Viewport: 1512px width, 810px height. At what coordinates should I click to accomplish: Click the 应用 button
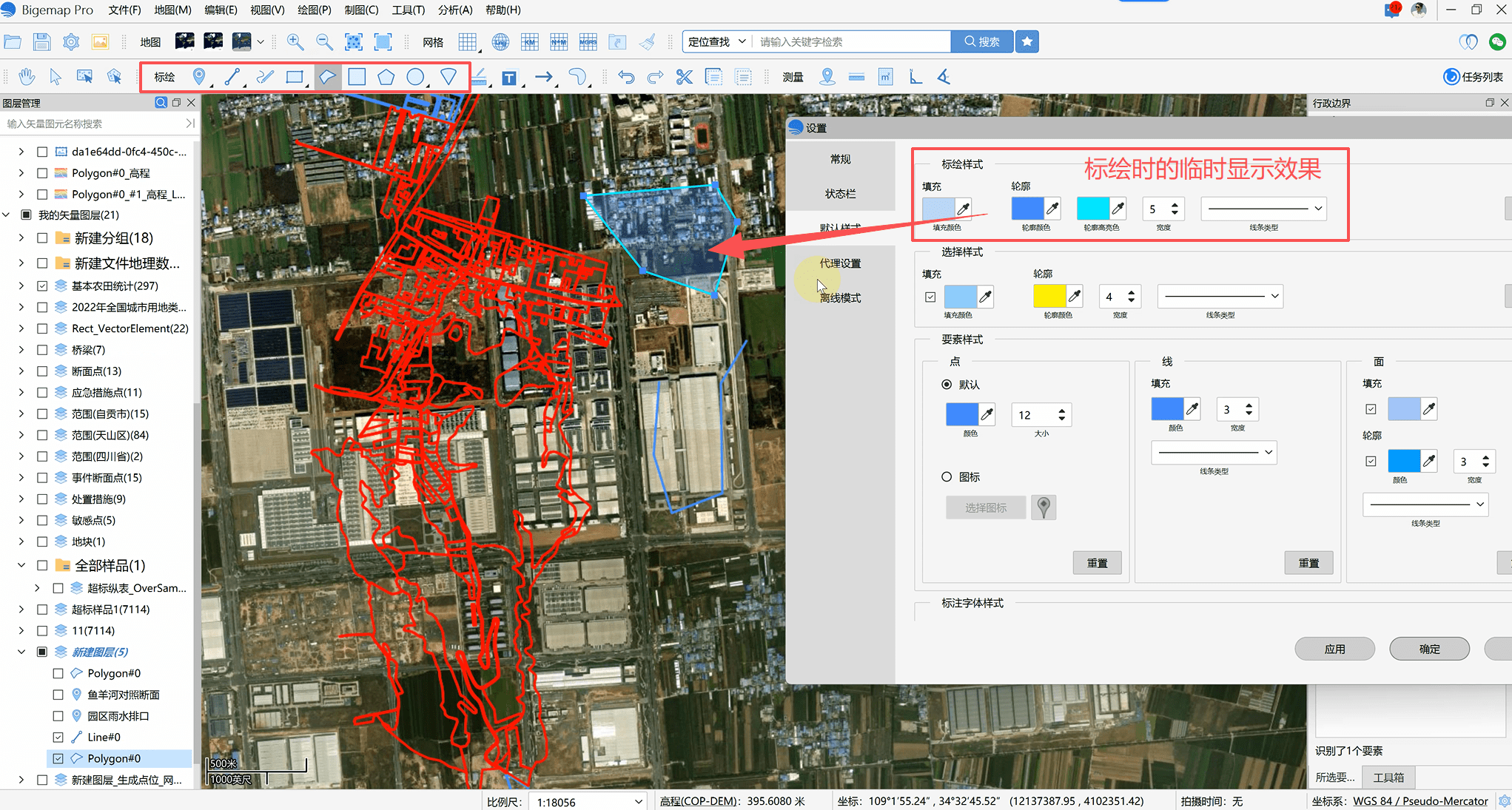point(1334,649)
